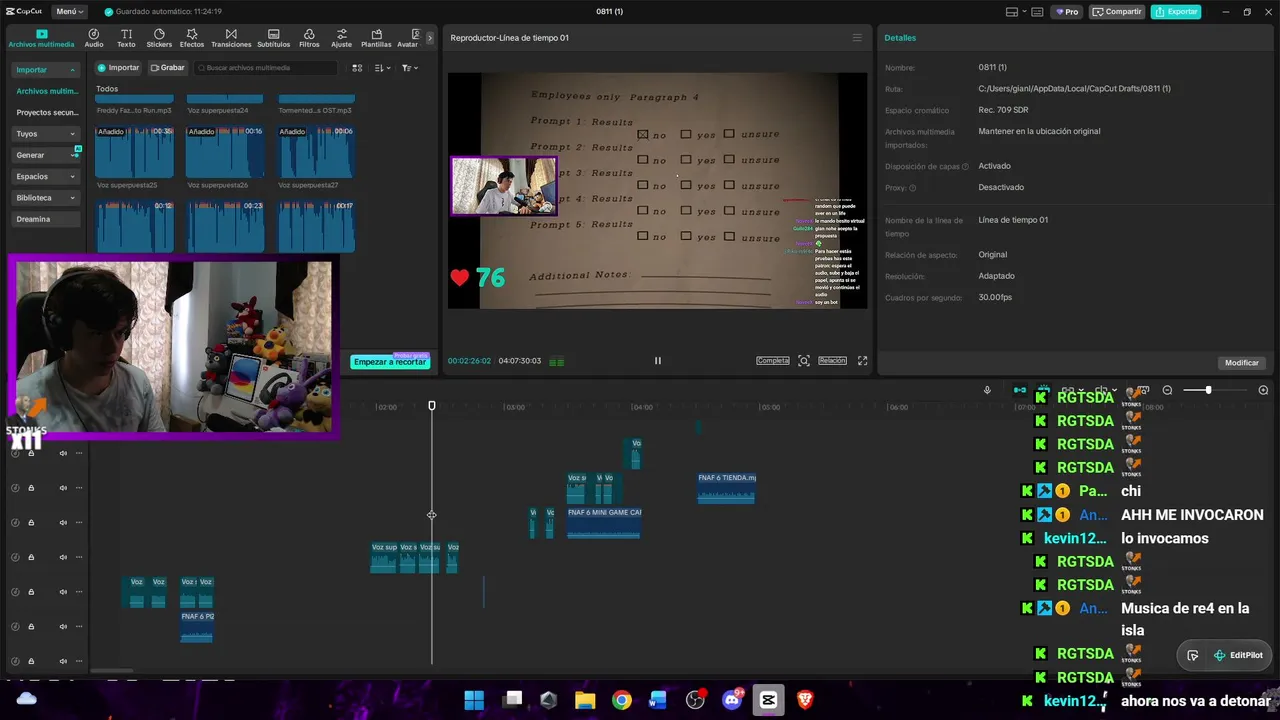Screen dimensions: 1280x720
Task: Open Google Chrome from taskbar
Action: [622, 700]
